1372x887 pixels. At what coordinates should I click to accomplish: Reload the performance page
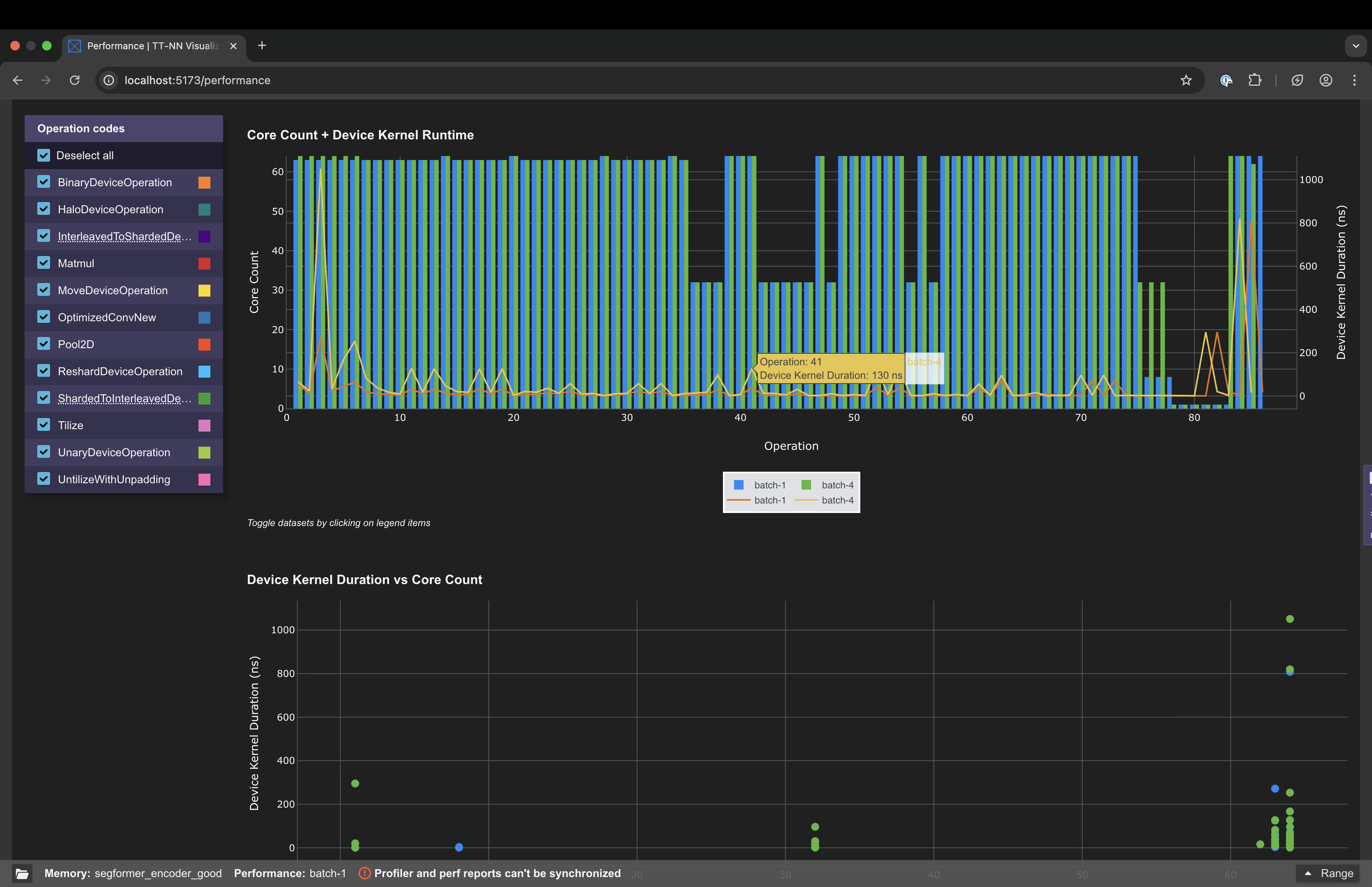point(74,80)
